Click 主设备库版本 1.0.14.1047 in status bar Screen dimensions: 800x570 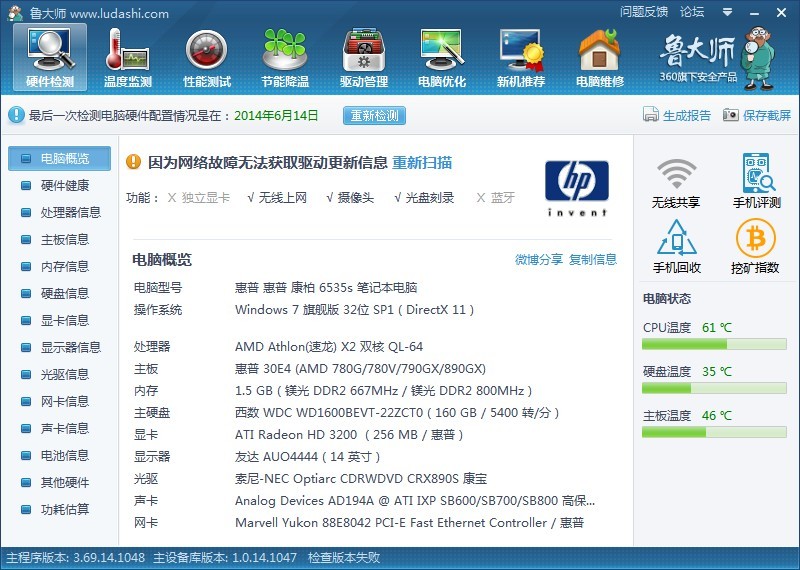(225, 558)
